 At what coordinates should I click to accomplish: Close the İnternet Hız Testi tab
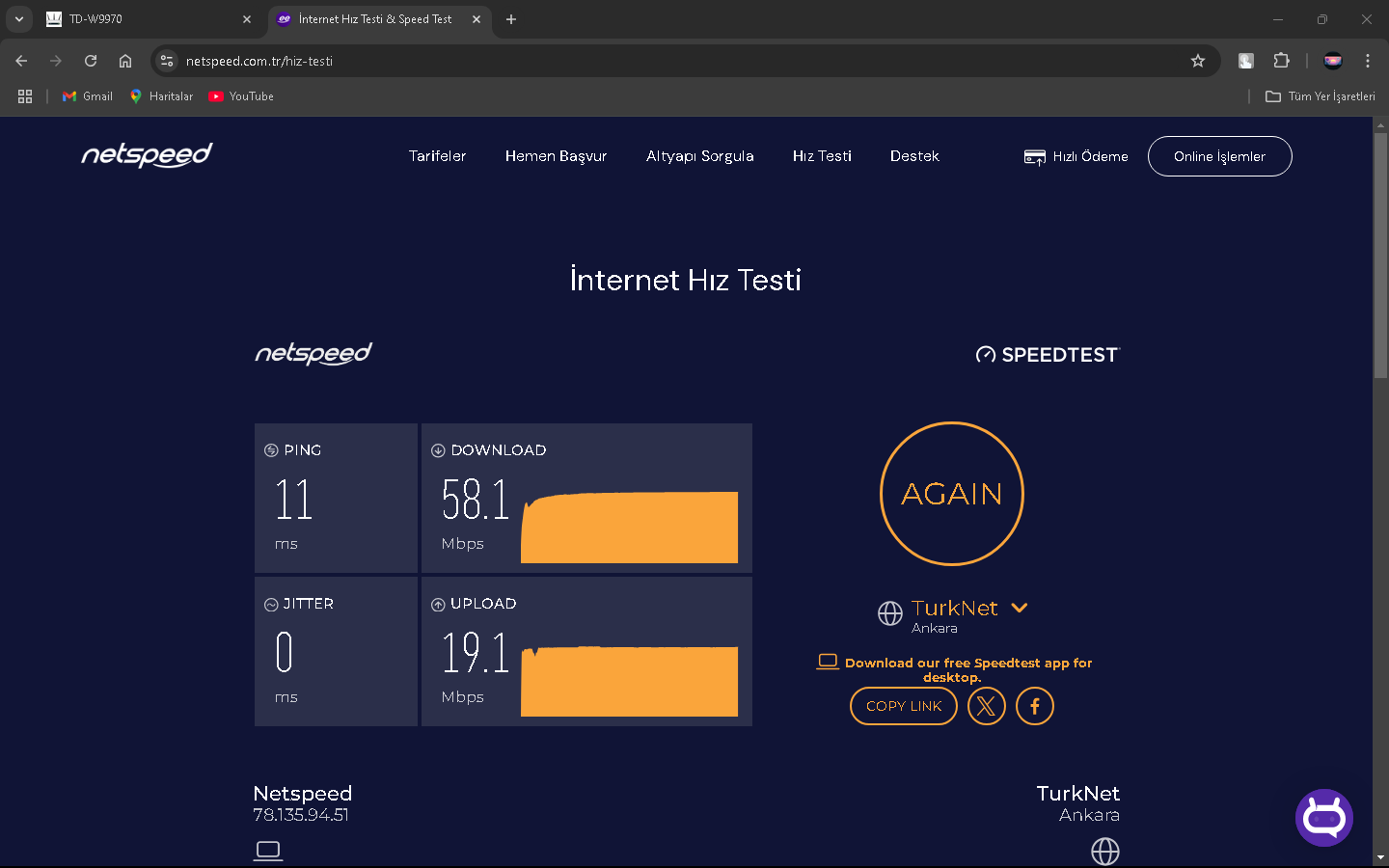tap(477, 19)
